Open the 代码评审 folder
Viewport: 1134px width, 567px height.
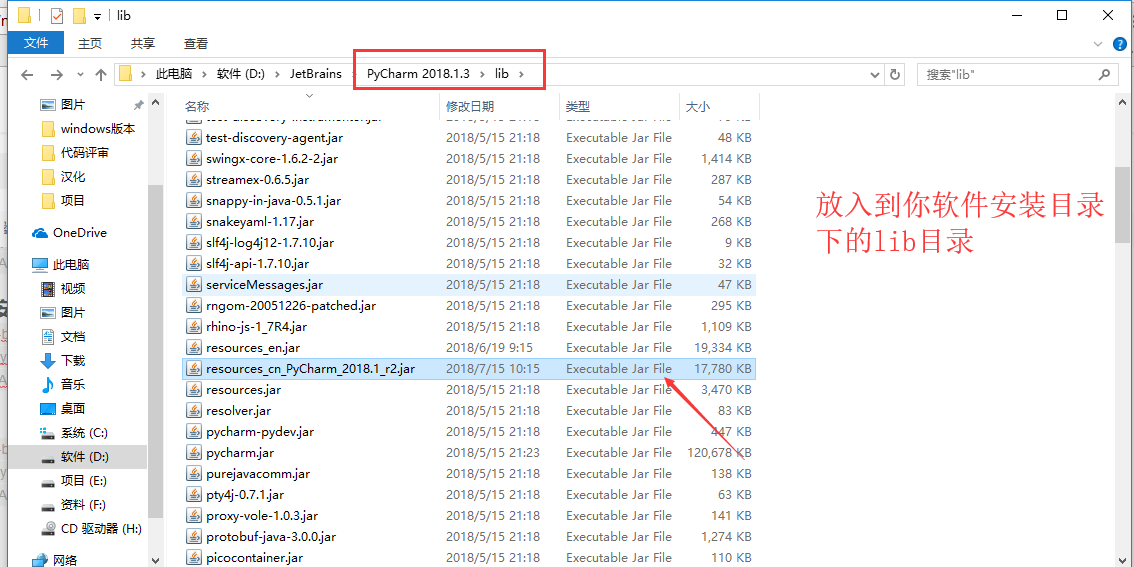coord(85,153)
